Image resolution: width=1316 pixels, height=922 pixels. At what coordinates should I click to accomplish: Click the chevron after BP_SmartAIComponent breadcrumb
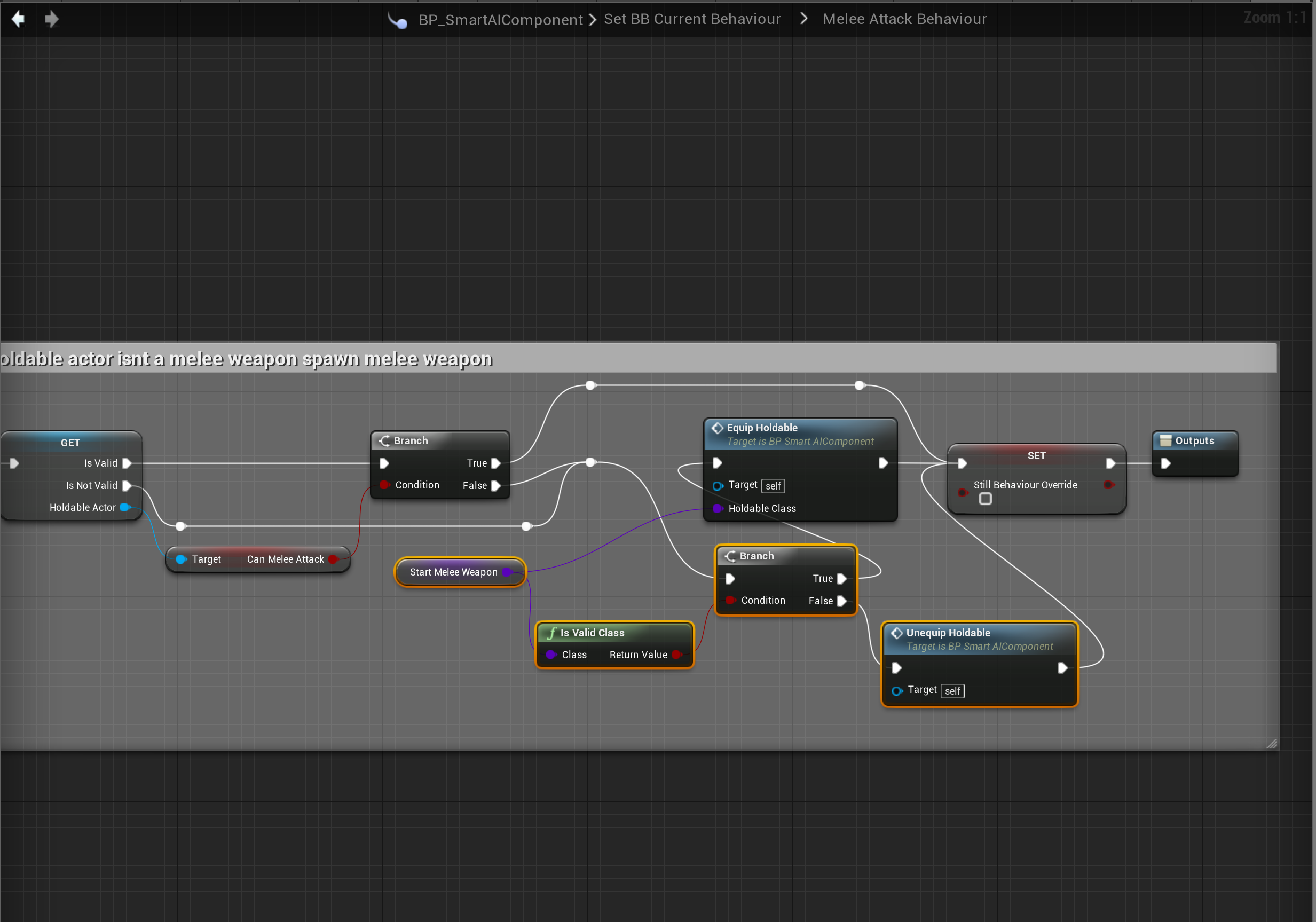pos(593,20)
